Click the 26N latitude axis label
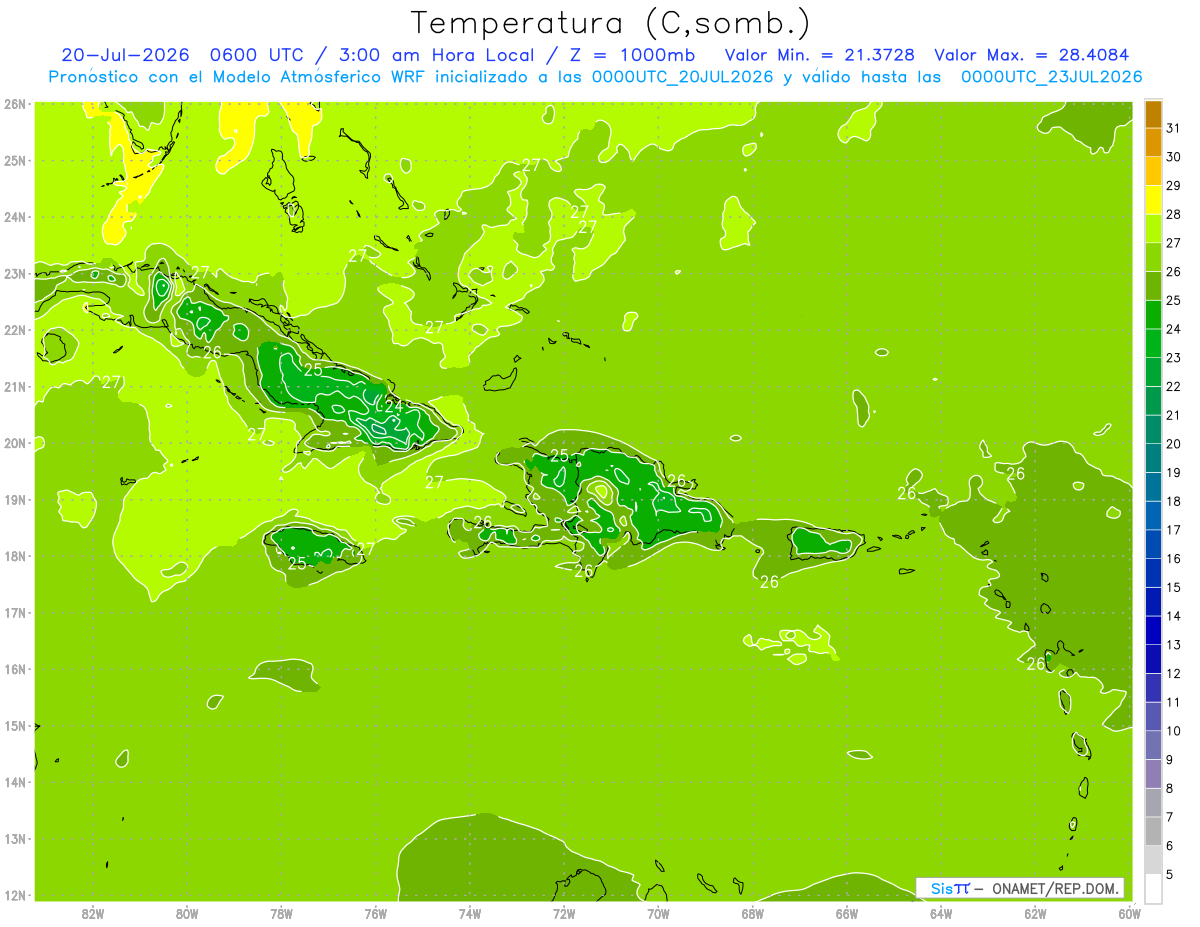Image resolution: width=1200 pixels, height=927 pixels. coord(15,104)
